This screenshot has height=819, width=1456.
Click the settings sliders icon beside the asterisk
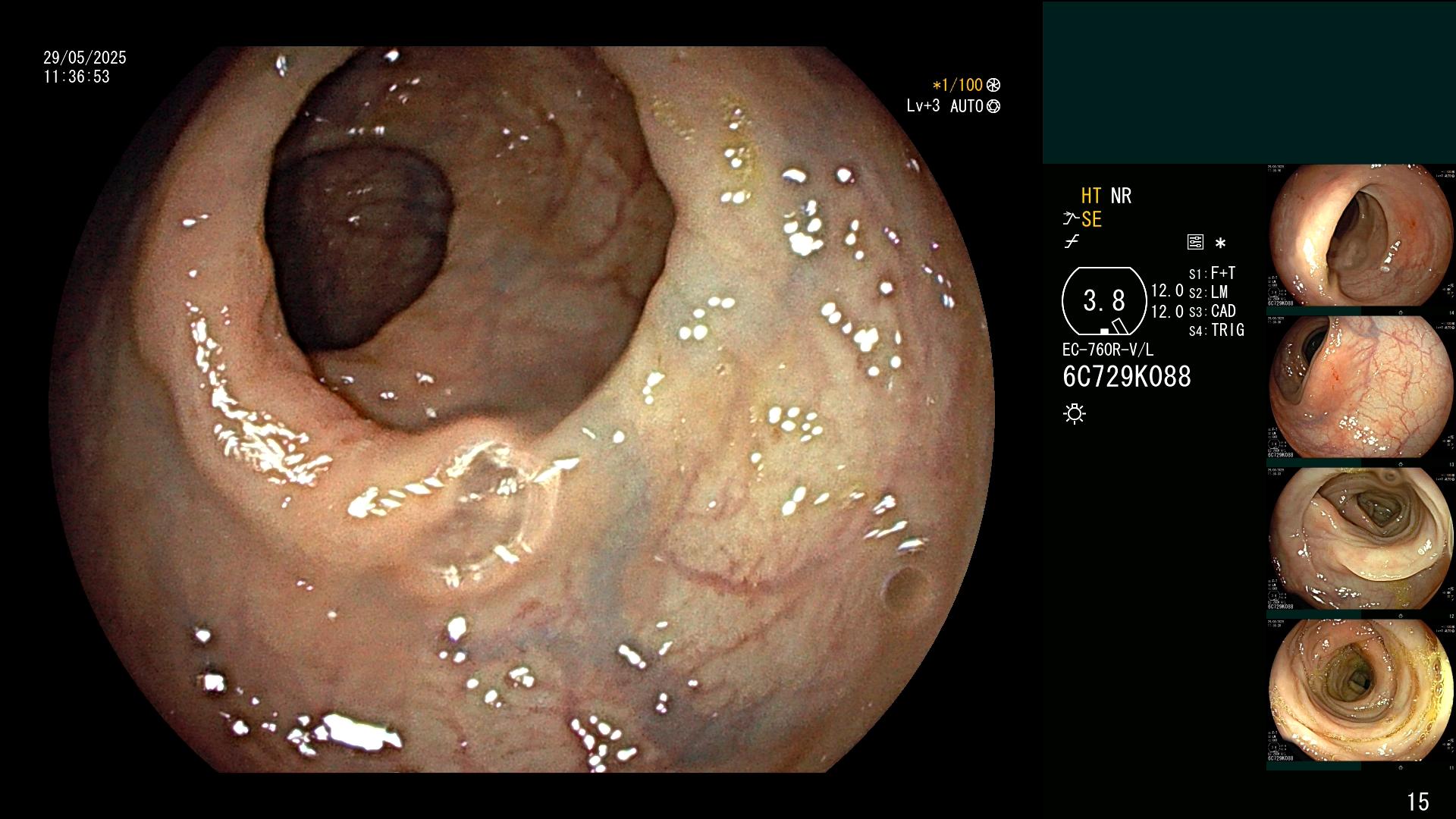tap(1195, 243)
